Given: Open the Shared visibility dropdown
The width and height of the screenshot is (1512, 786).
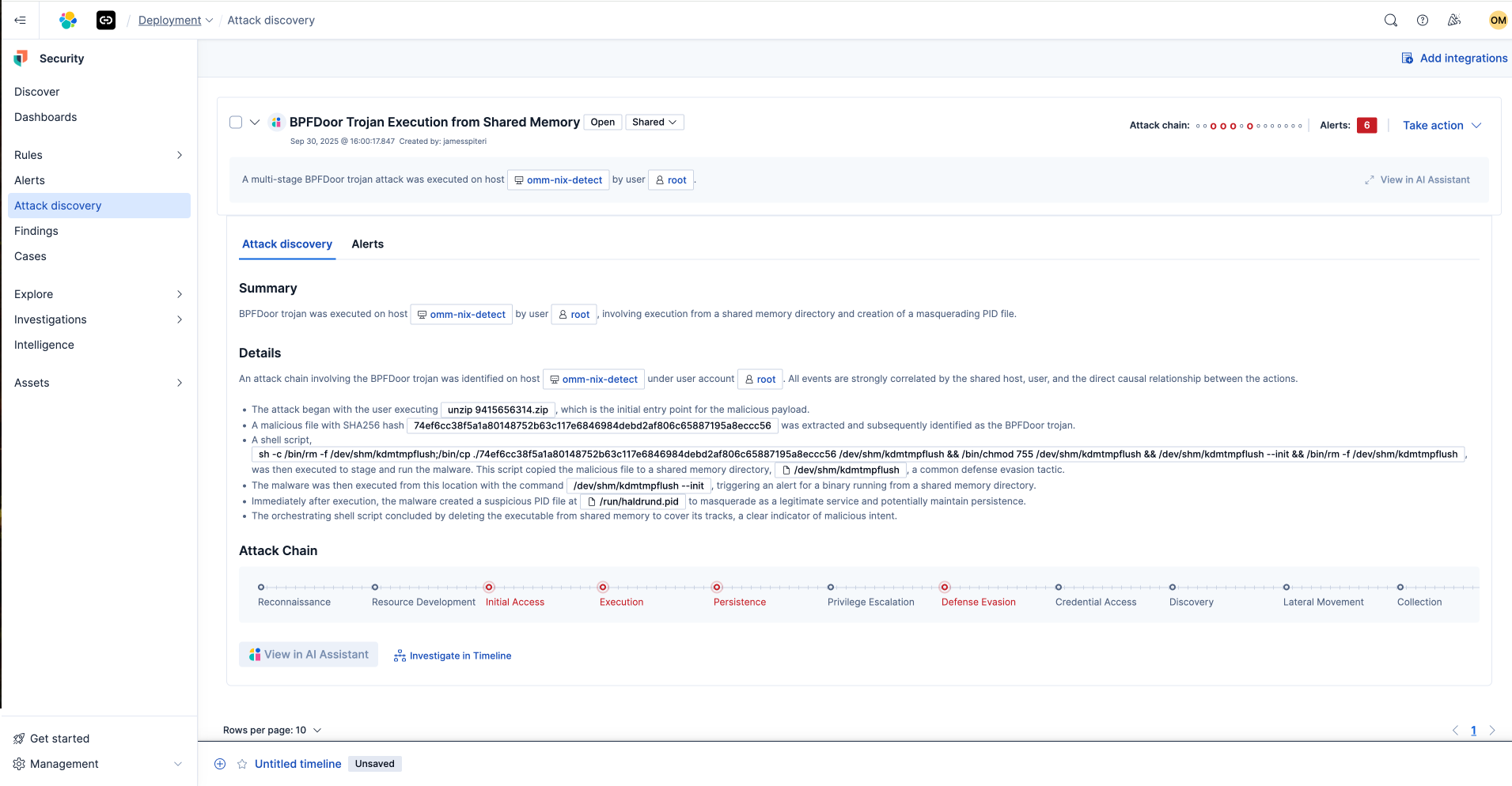Looking at the screenshot, I should click(x=654, y=123).
